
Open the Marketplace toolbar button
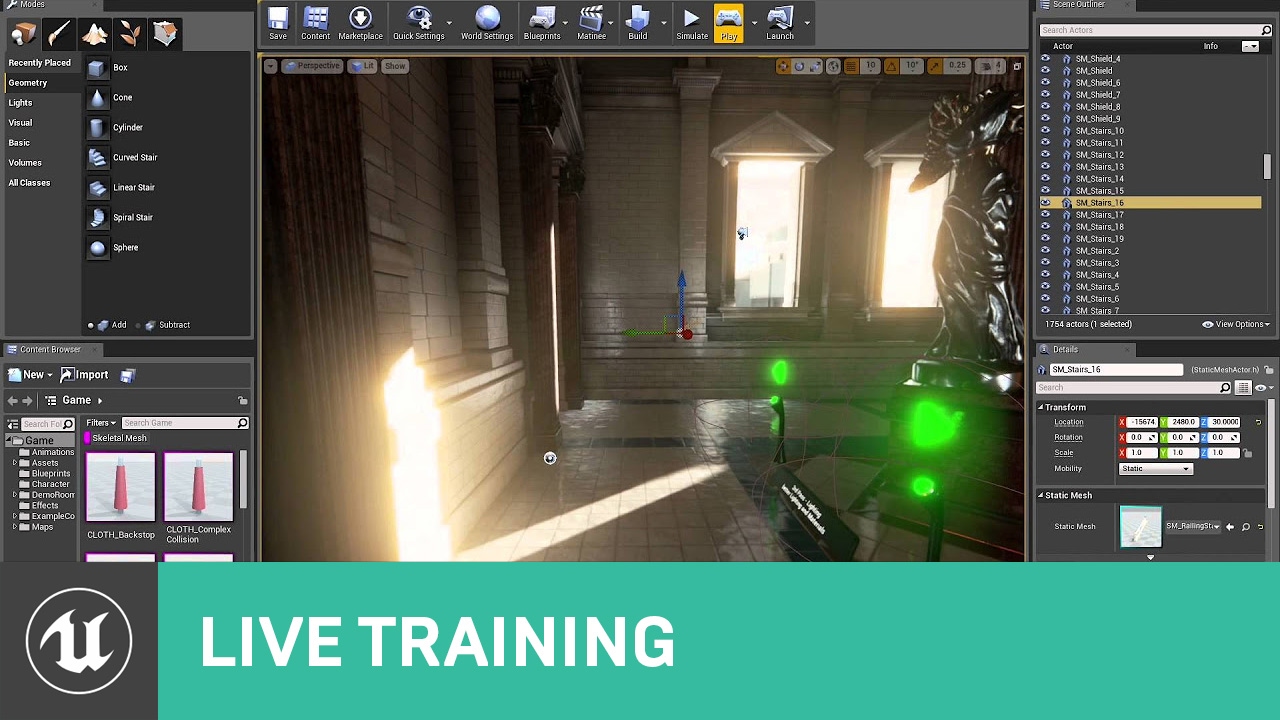pyautogui.click(x=360, y=24)
